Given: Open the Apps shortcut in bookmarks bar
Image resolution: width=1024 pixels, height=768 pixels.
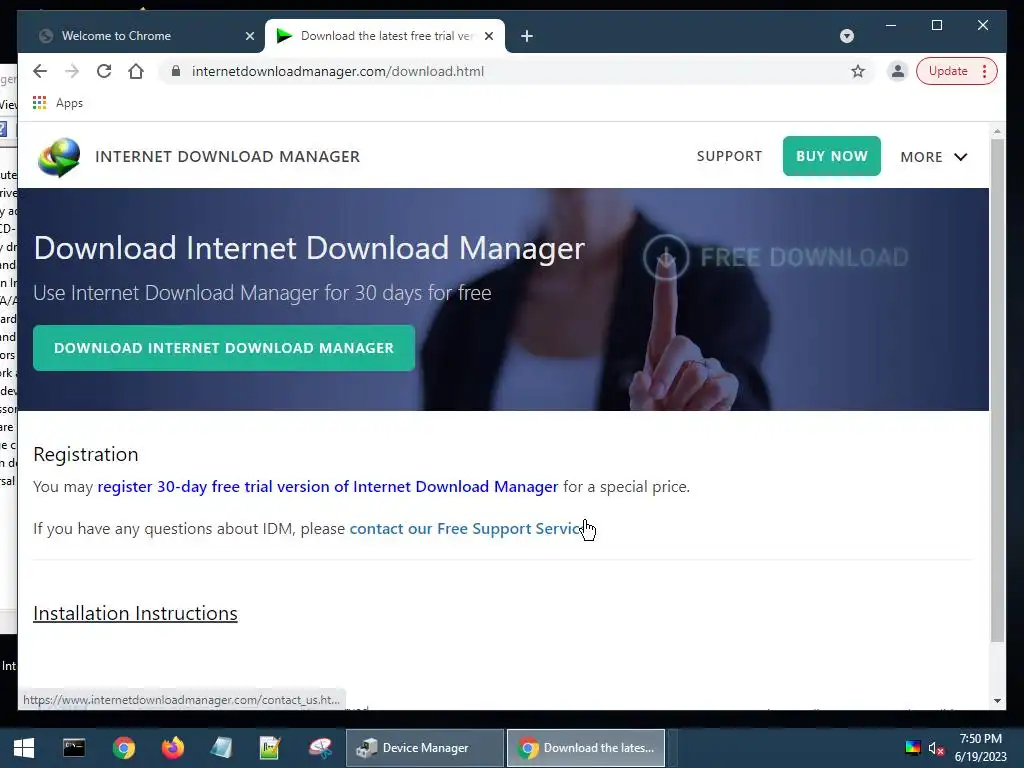Looking at the screenshot, I should [x=58, y=103].
